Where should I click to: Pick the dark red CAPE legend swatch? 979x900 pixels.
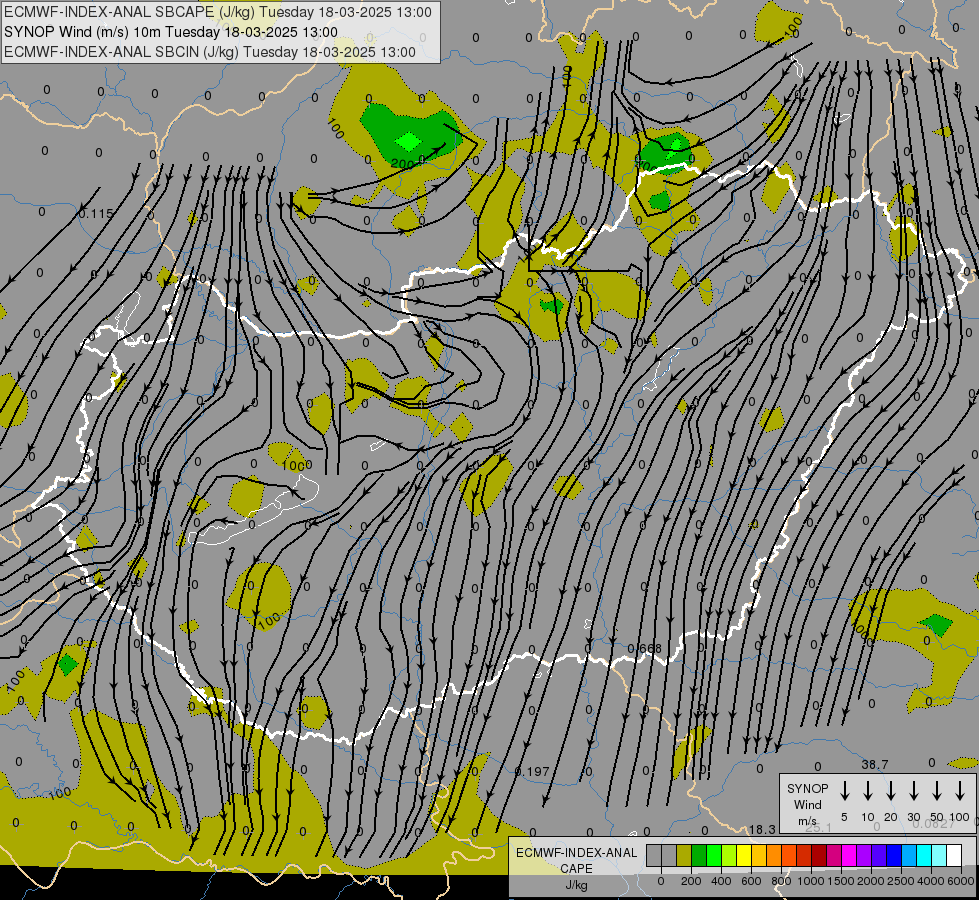tap(819, 855)
